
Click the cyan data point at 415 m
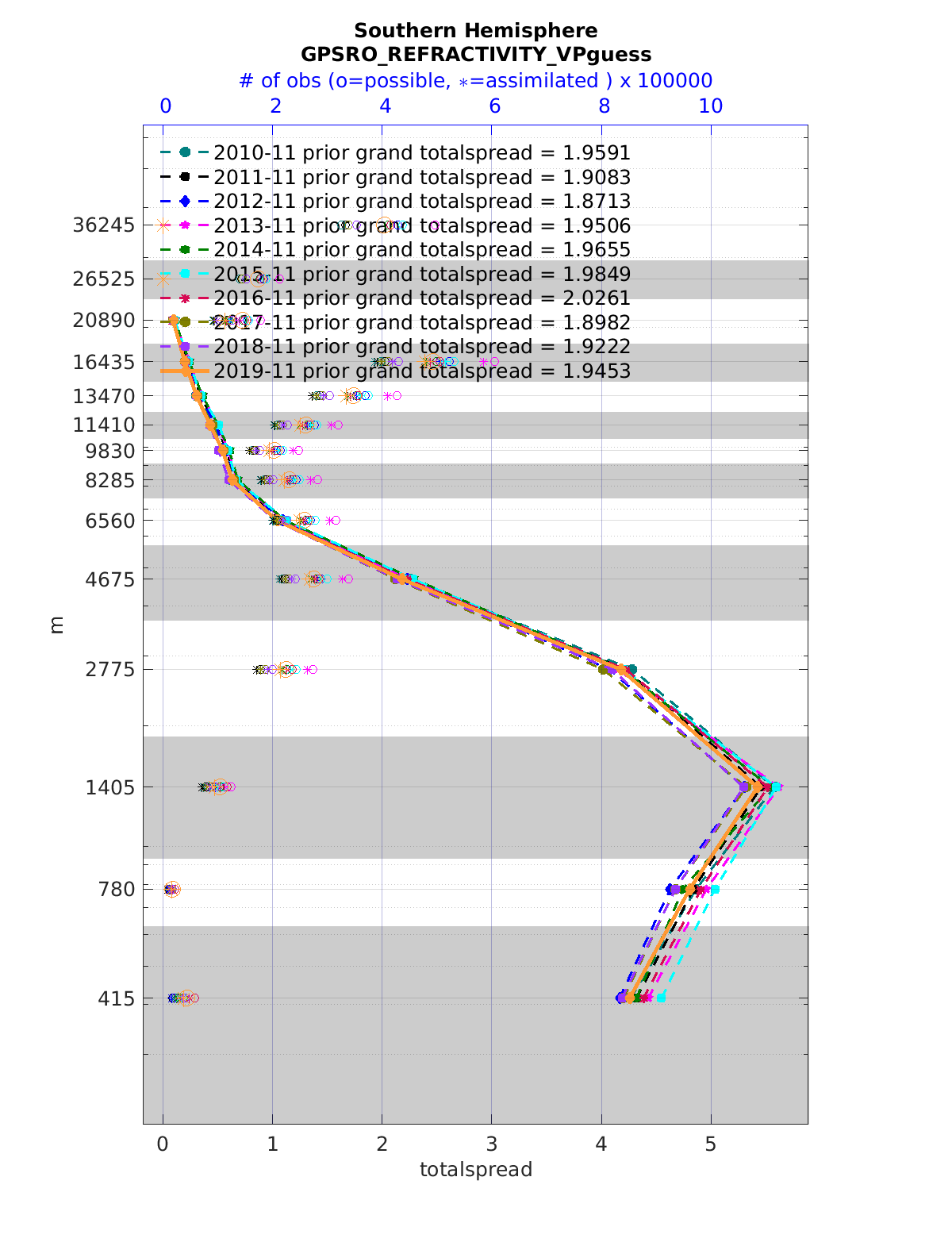(661, 998)
